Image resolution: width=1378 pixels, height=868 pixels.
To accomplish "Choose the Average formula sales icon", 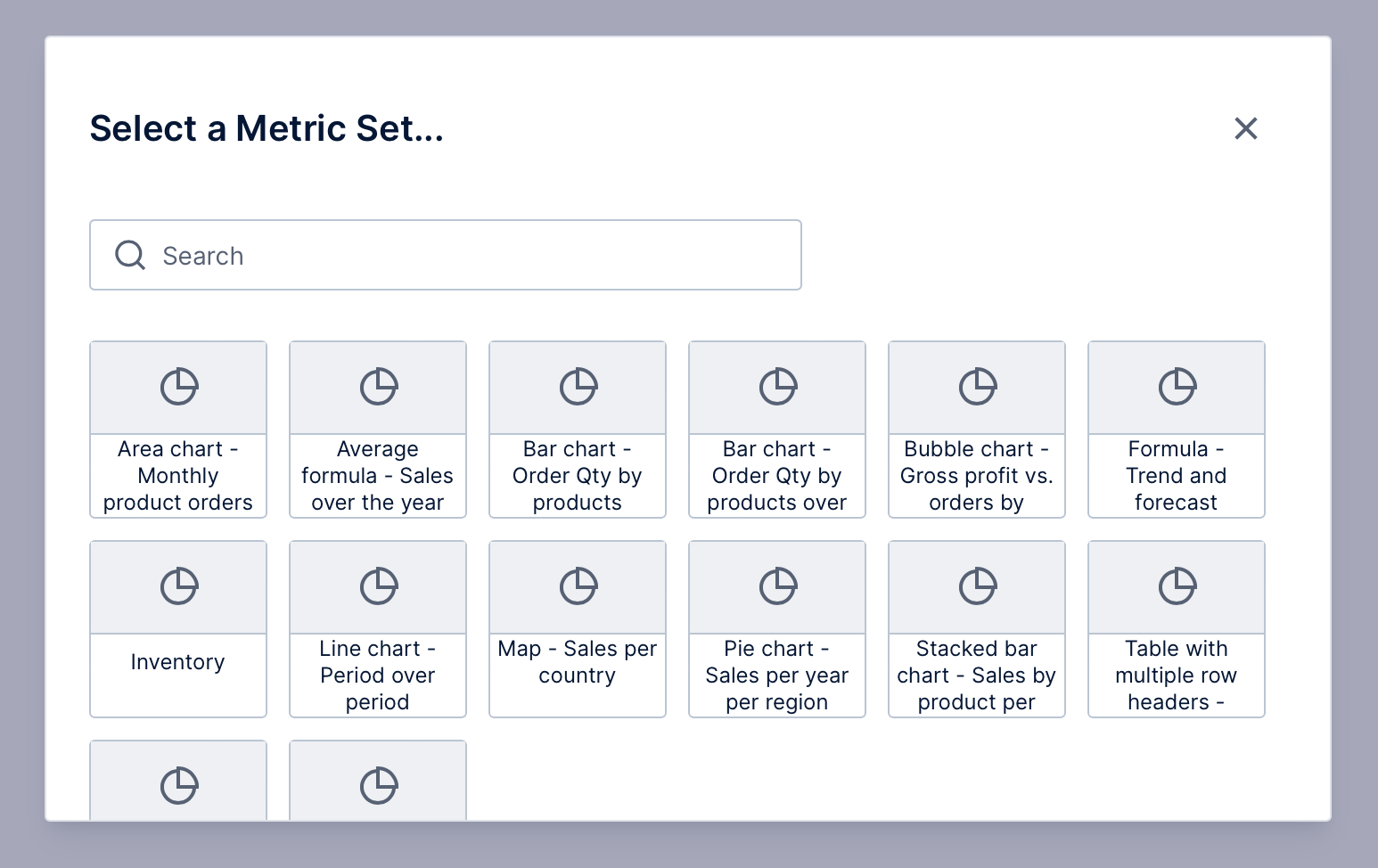I will coord(378,387).
